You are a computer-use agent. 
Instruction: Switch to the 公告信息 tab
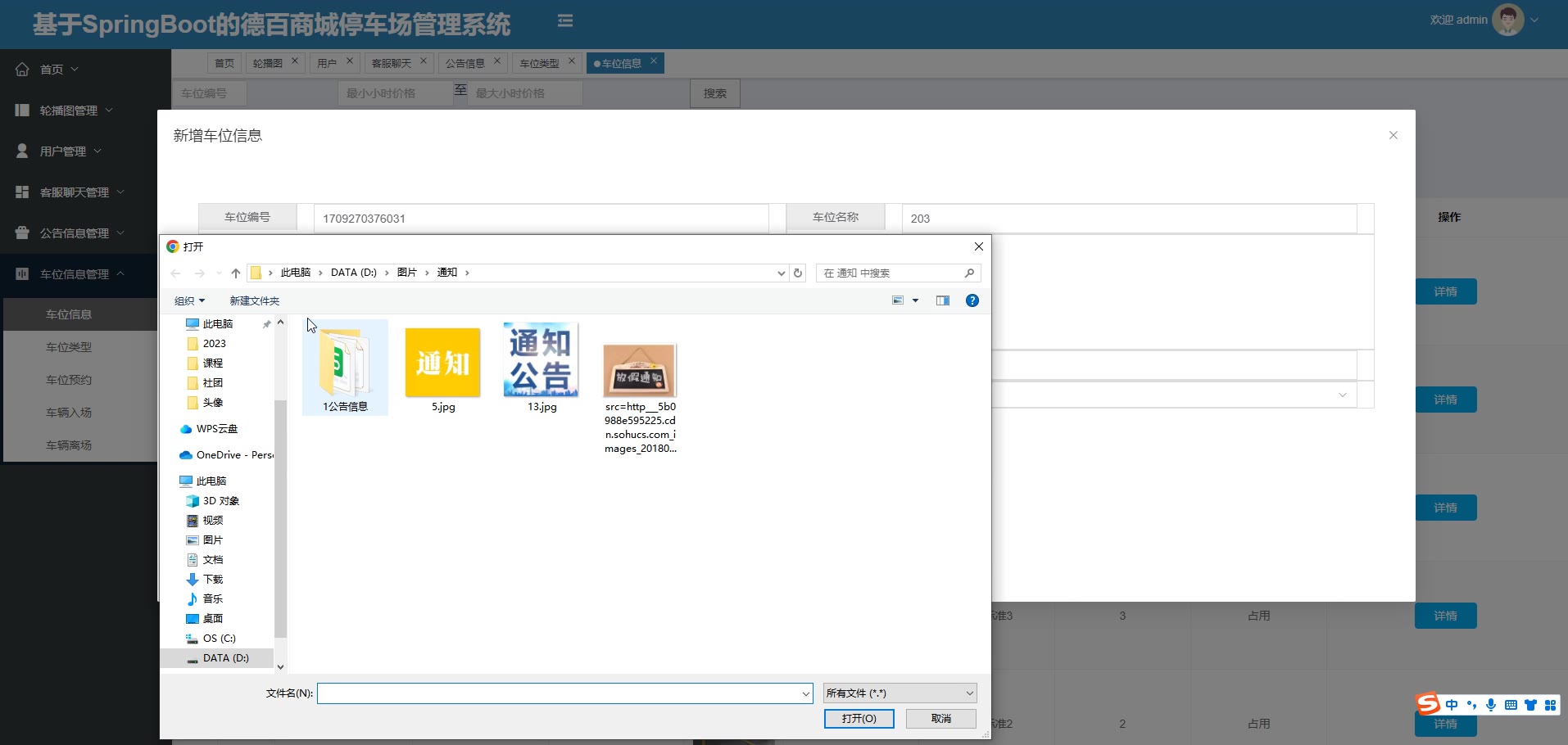click(465, 63)
